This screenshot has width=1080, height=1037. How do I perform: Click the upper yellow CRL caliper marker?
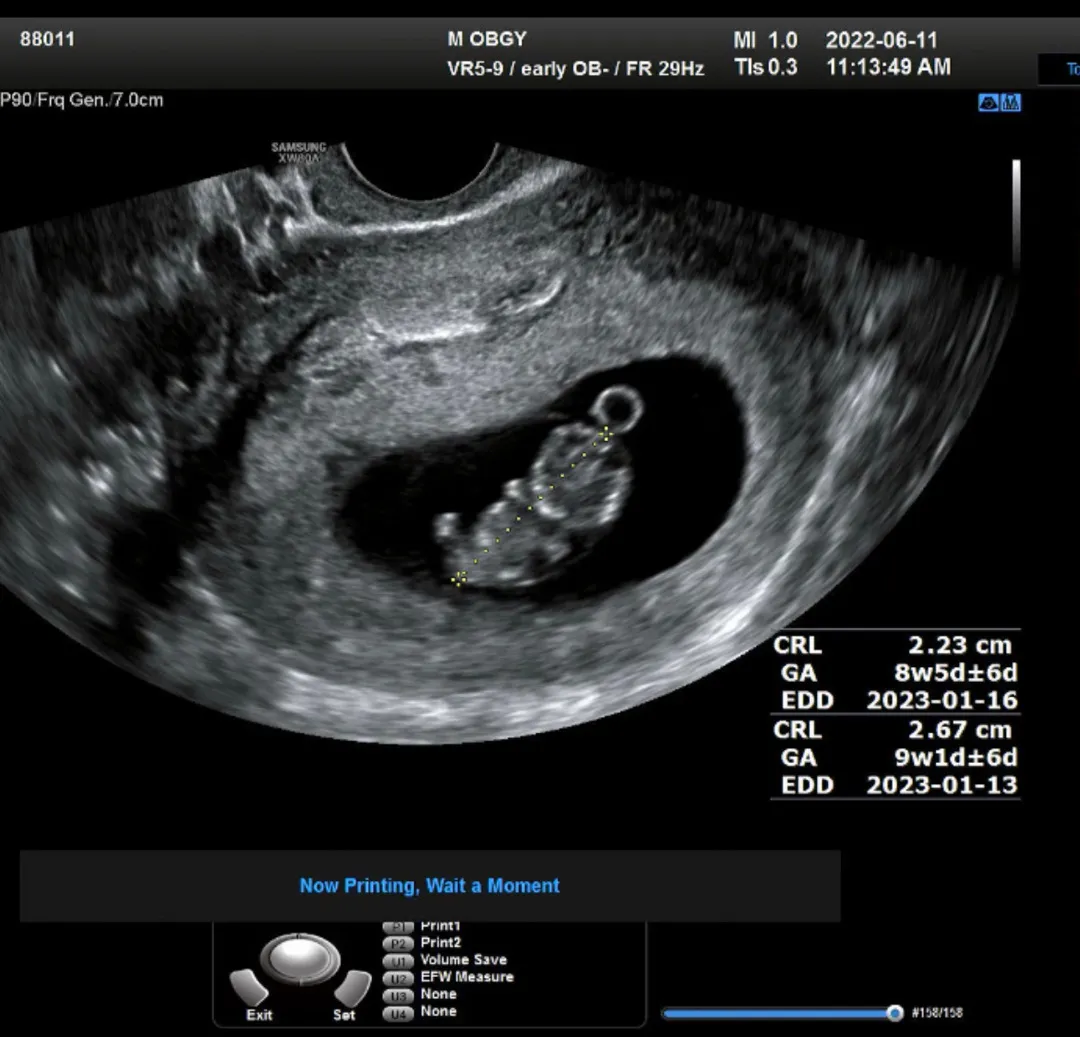click(606, 434)
